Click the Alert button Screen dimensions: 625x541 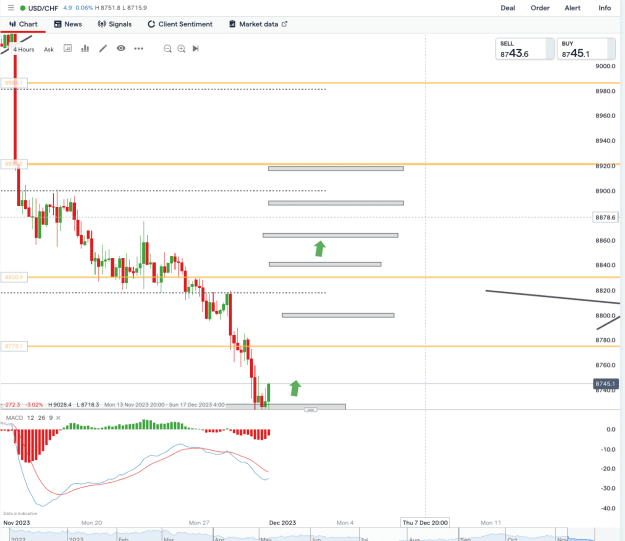[572, 8]
